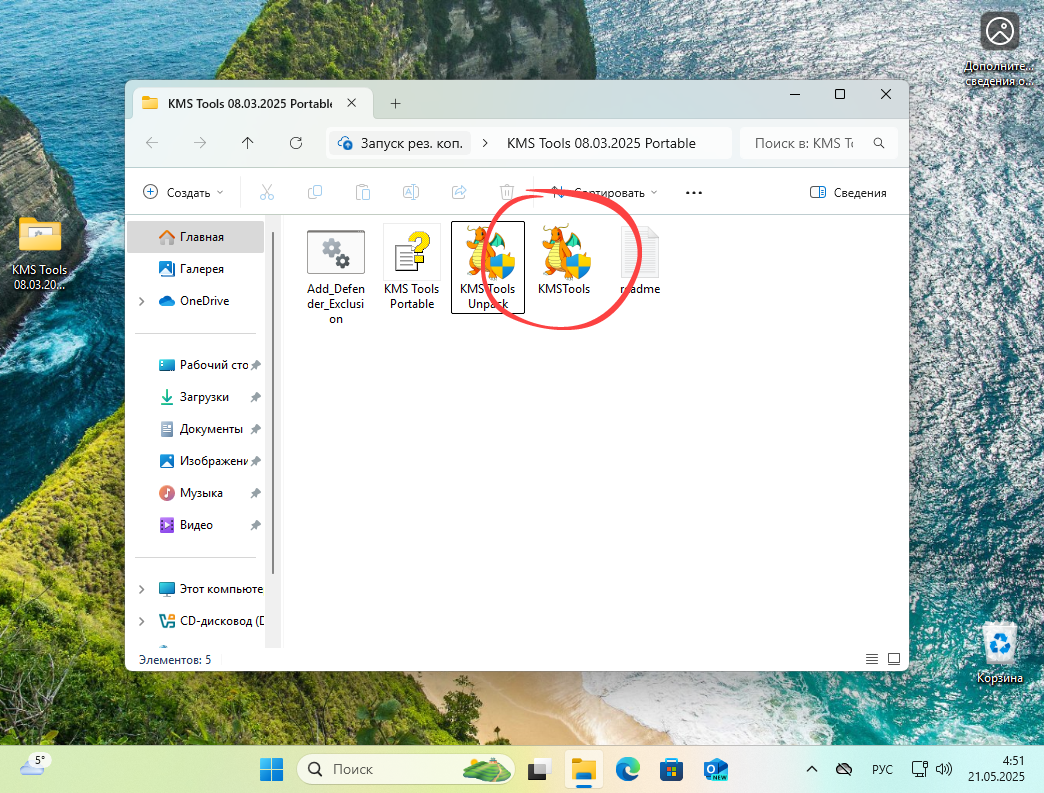
Task: Open the more options ellipsis menu
Action: point(694,192)
